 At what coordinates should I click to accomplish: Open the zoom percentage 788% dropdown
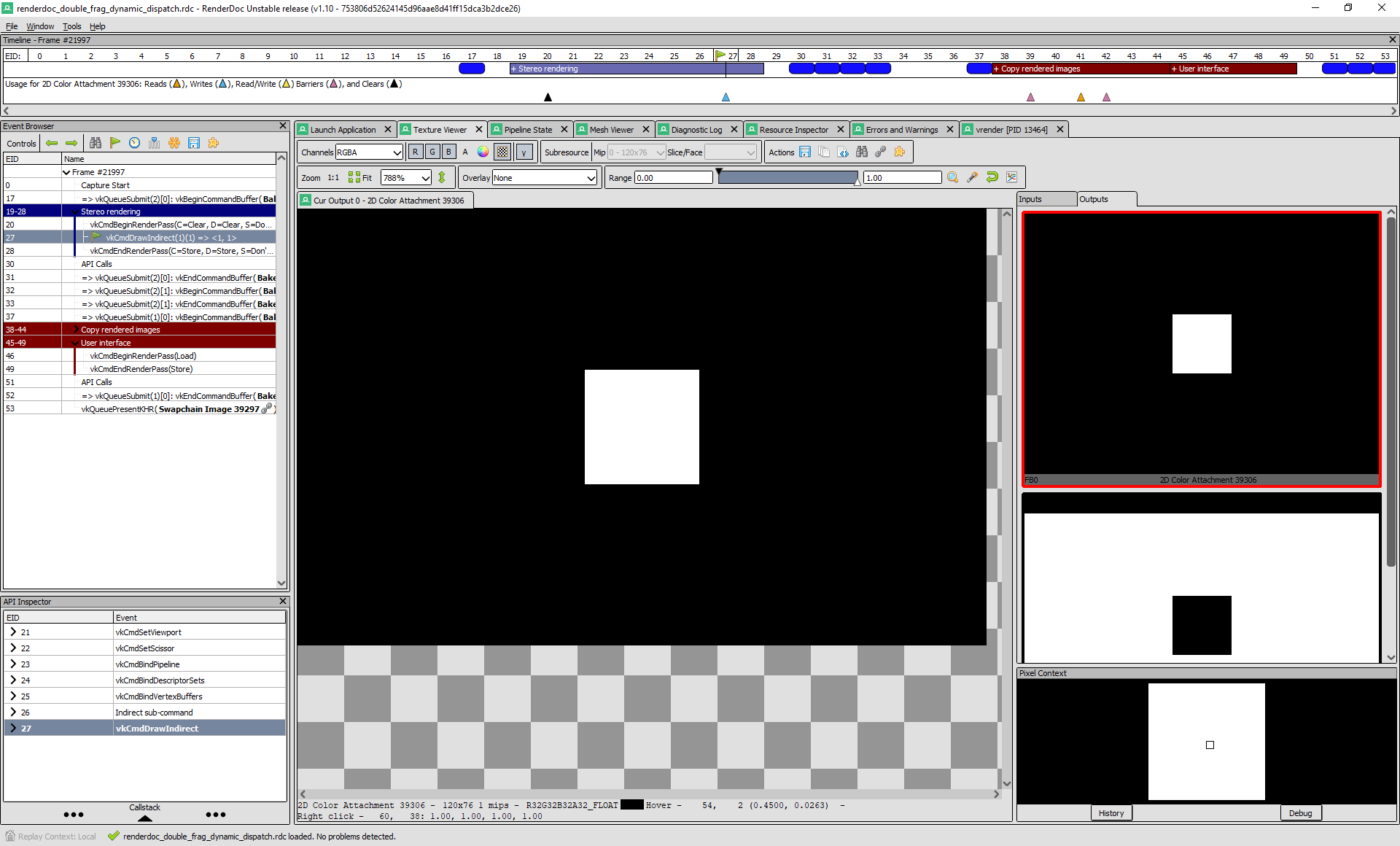(x=406, y=178)
